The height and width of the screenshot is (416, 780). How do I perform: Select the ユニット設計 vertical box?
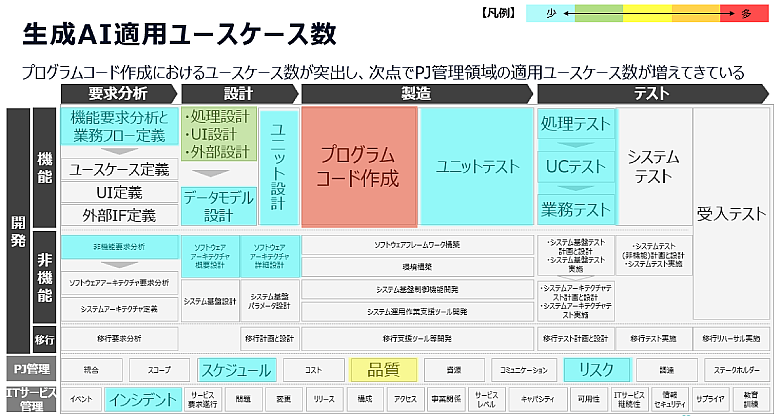(278, 167)
